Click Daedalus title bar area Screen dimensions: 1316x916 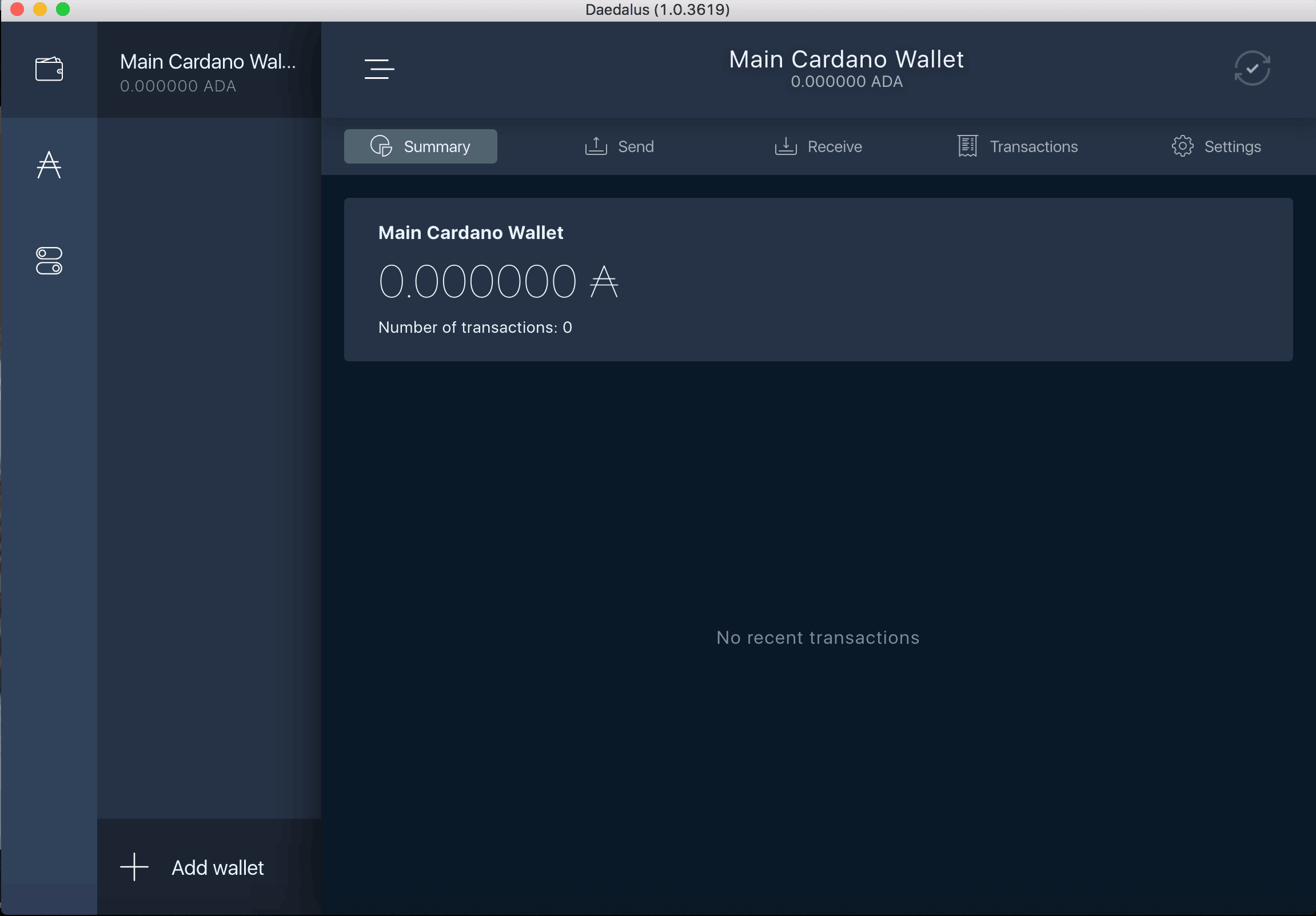click(x=658, y=11)
